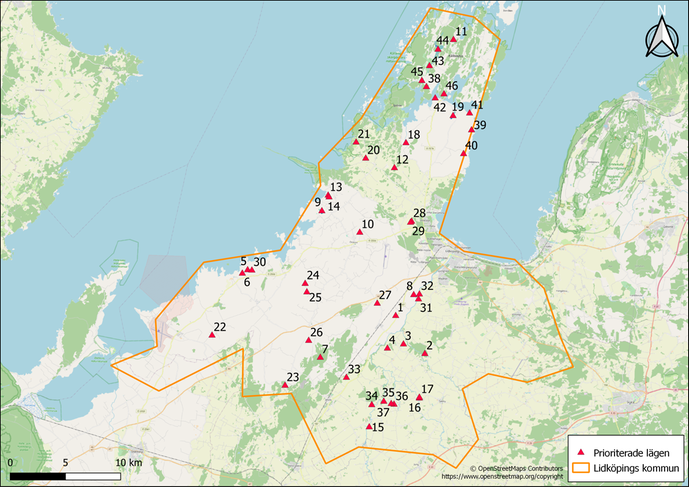Viewport: 689px width, 487px height.
Task: Click the triangle marker labeled 10
Action: [x=360, y=232]
